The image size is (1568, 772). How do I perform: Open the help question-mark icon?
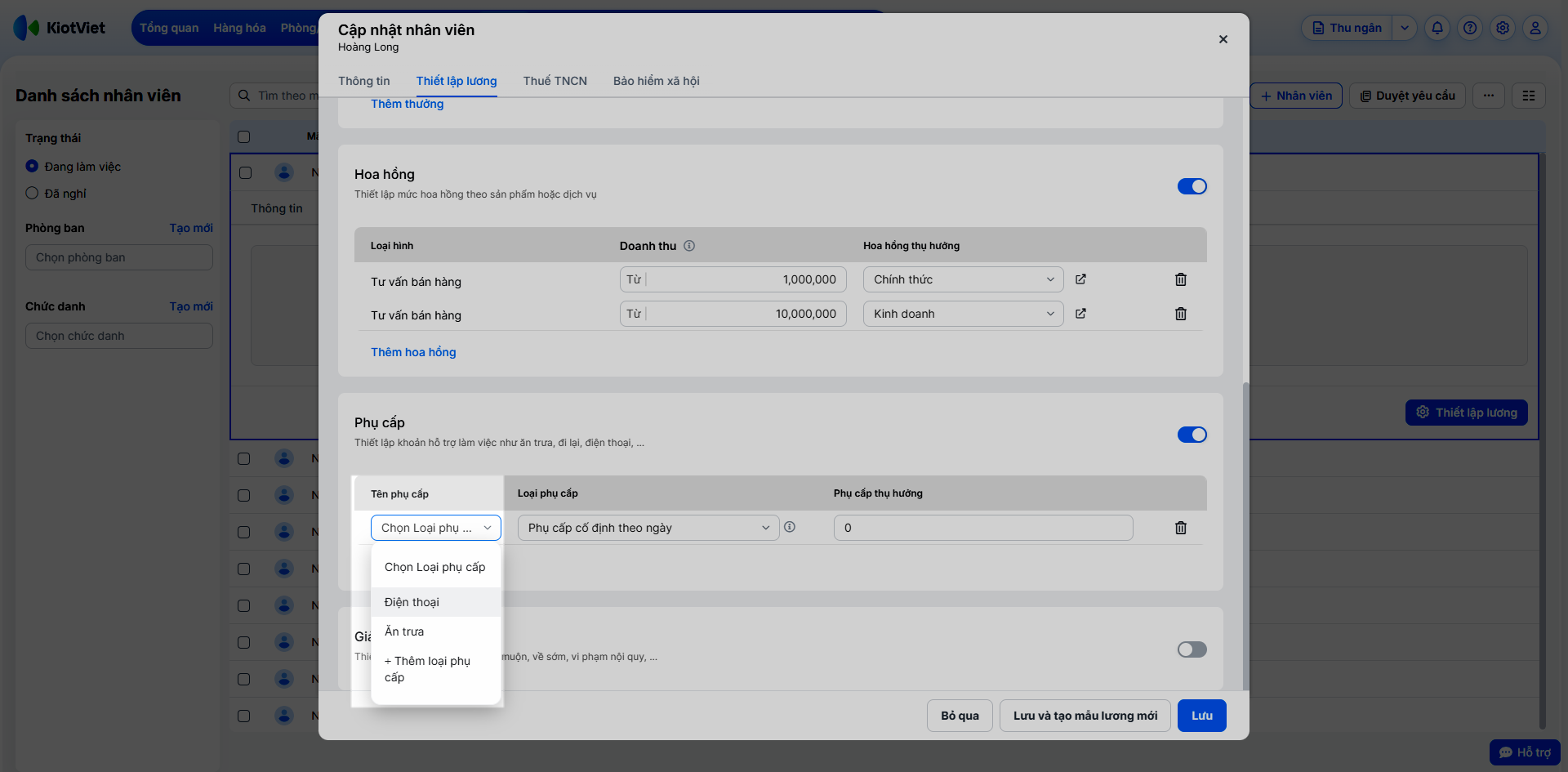1470,28
